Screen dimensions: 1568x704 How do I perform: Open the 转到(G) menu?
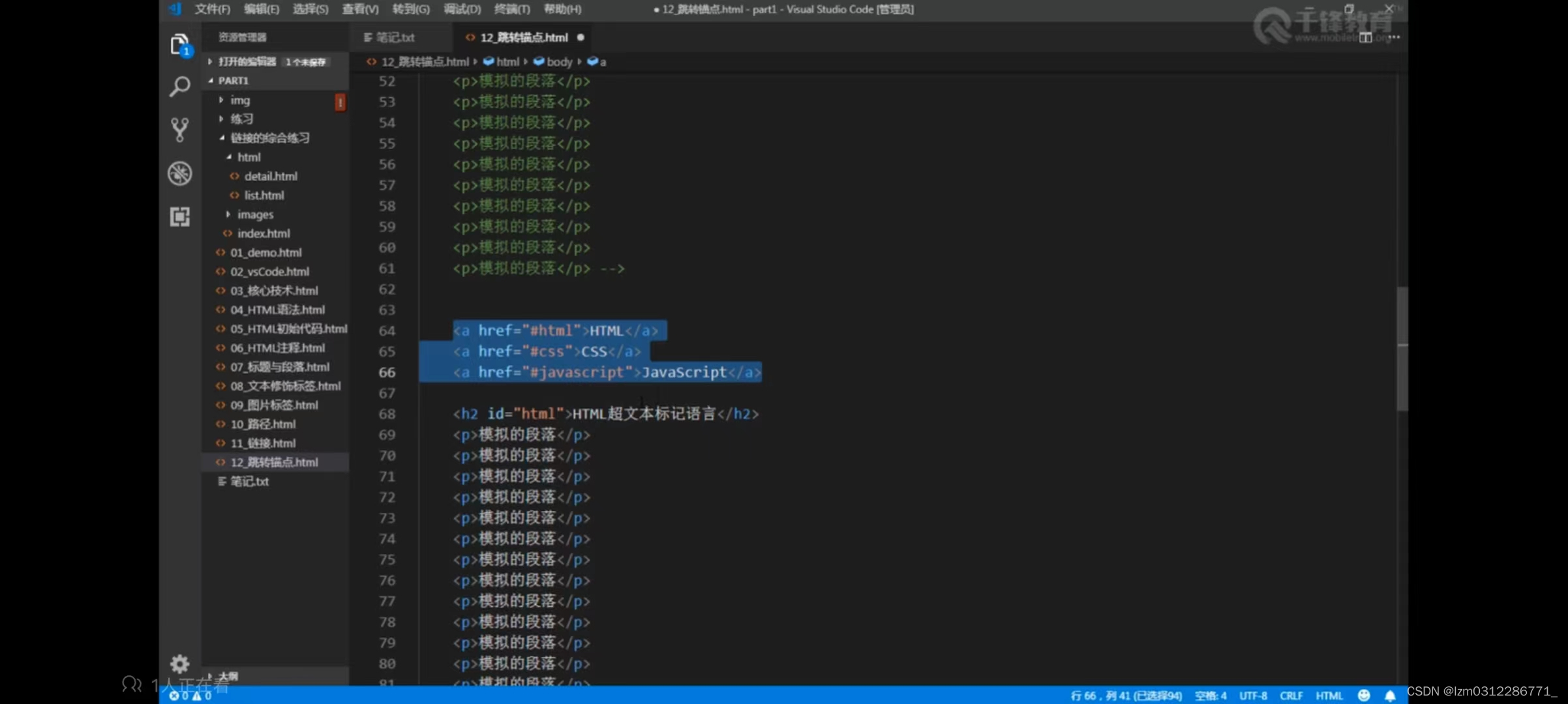(411, 9)
